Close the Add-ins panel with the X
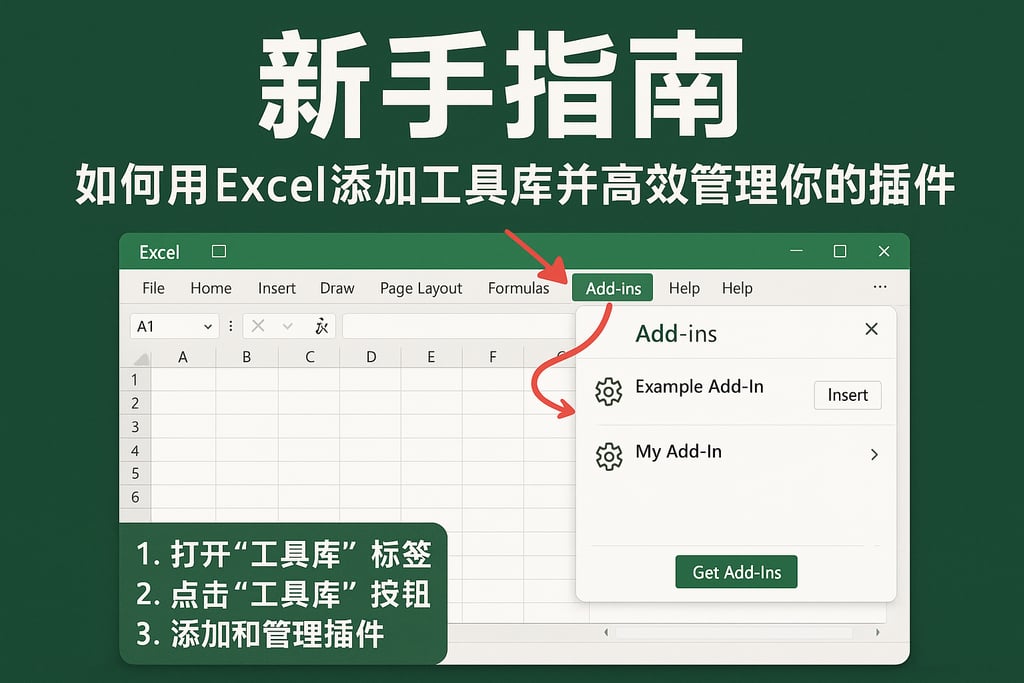 (871, 329)
